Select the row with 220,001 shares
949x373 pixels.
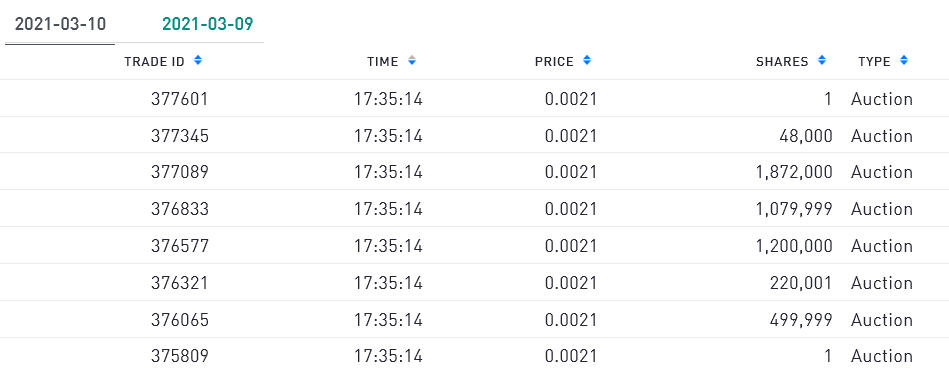click(474, 283)
